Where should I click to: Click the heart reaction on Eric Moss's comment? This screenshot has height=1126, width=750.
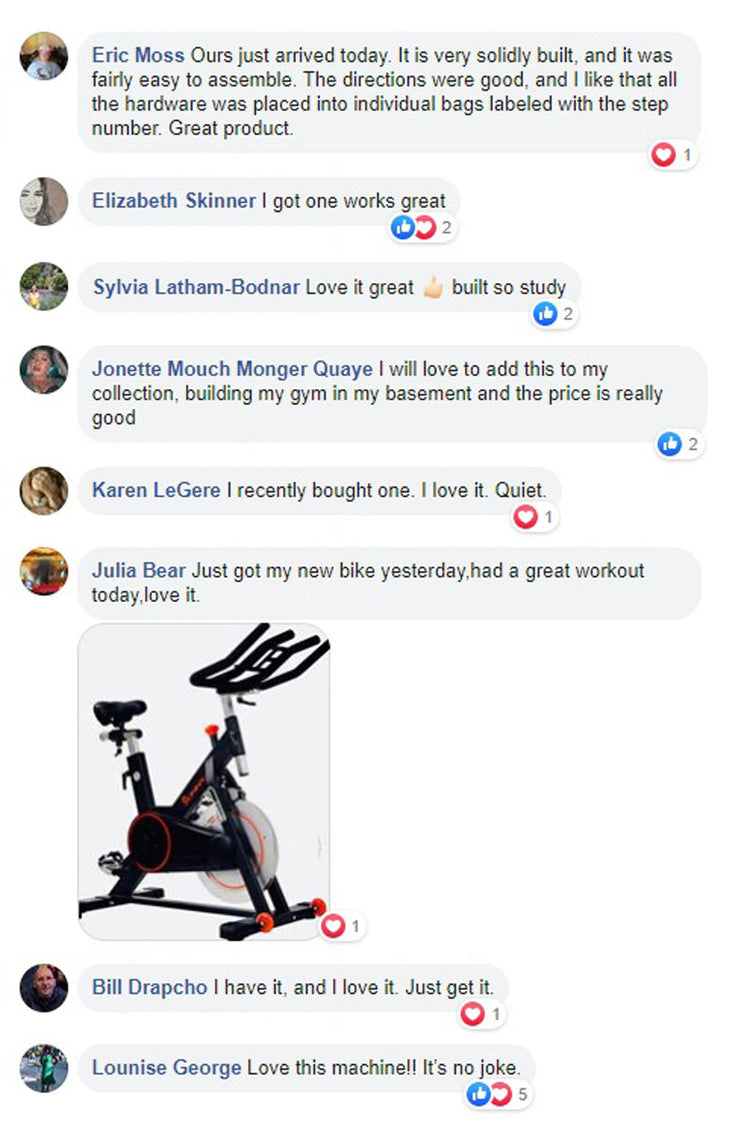(662, 154)
